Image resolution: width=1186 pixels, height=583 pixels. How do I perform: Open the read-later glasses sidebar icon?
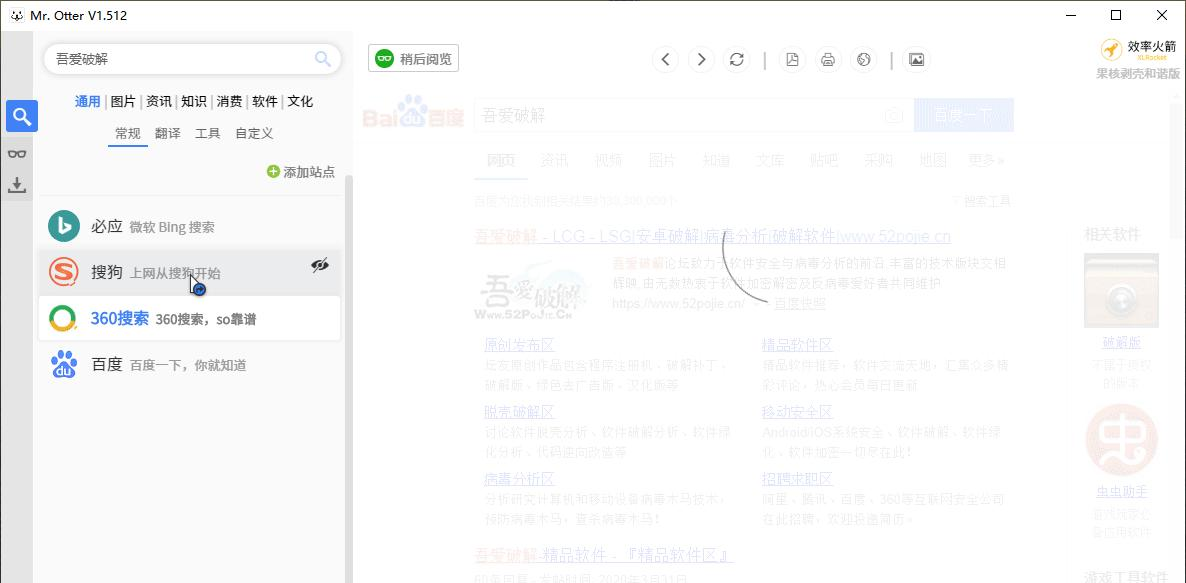pos(17,154)
